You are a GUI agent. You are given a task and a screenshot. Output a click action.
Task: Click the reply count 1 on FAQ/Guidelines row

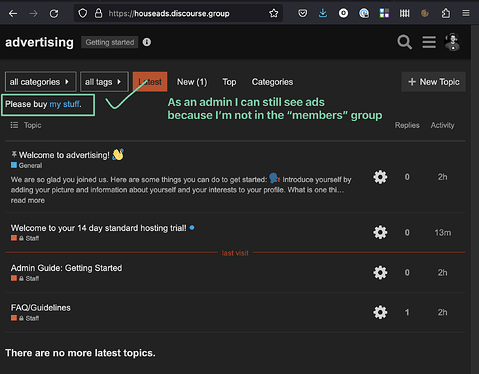pos(407,312)
